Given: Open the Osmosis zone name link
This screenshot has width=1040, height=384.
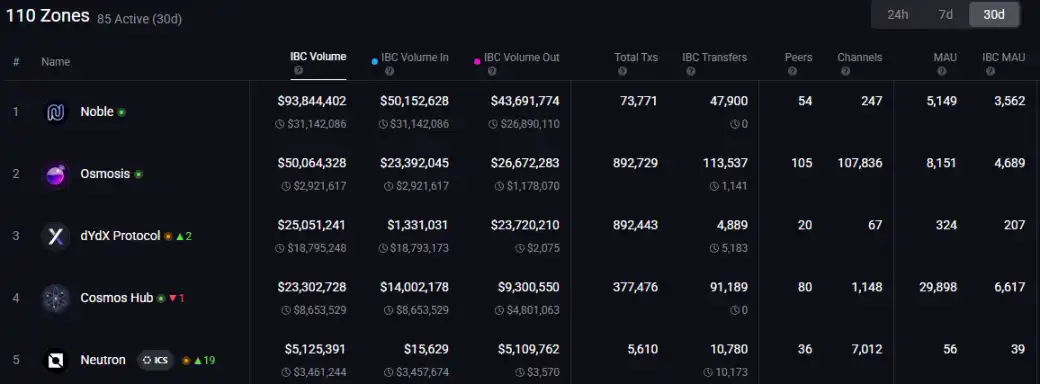Looking at the screenshot, I should pos(105,174).
